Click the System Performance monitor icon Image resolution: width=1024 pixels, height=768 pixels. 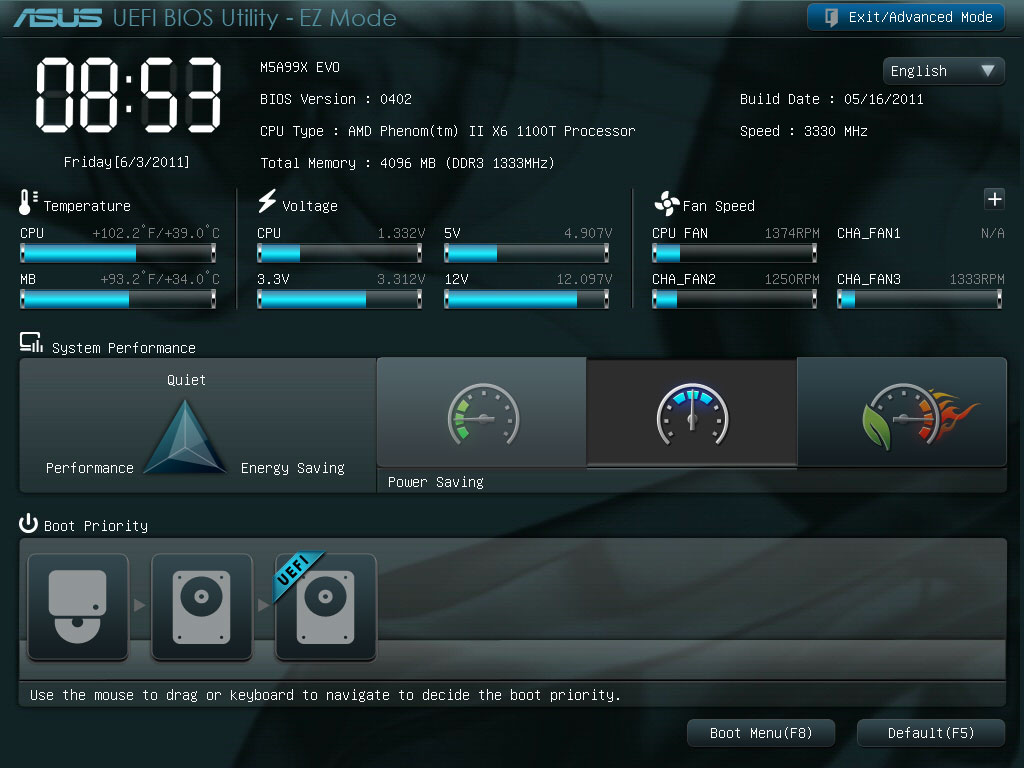click(31, 342)
